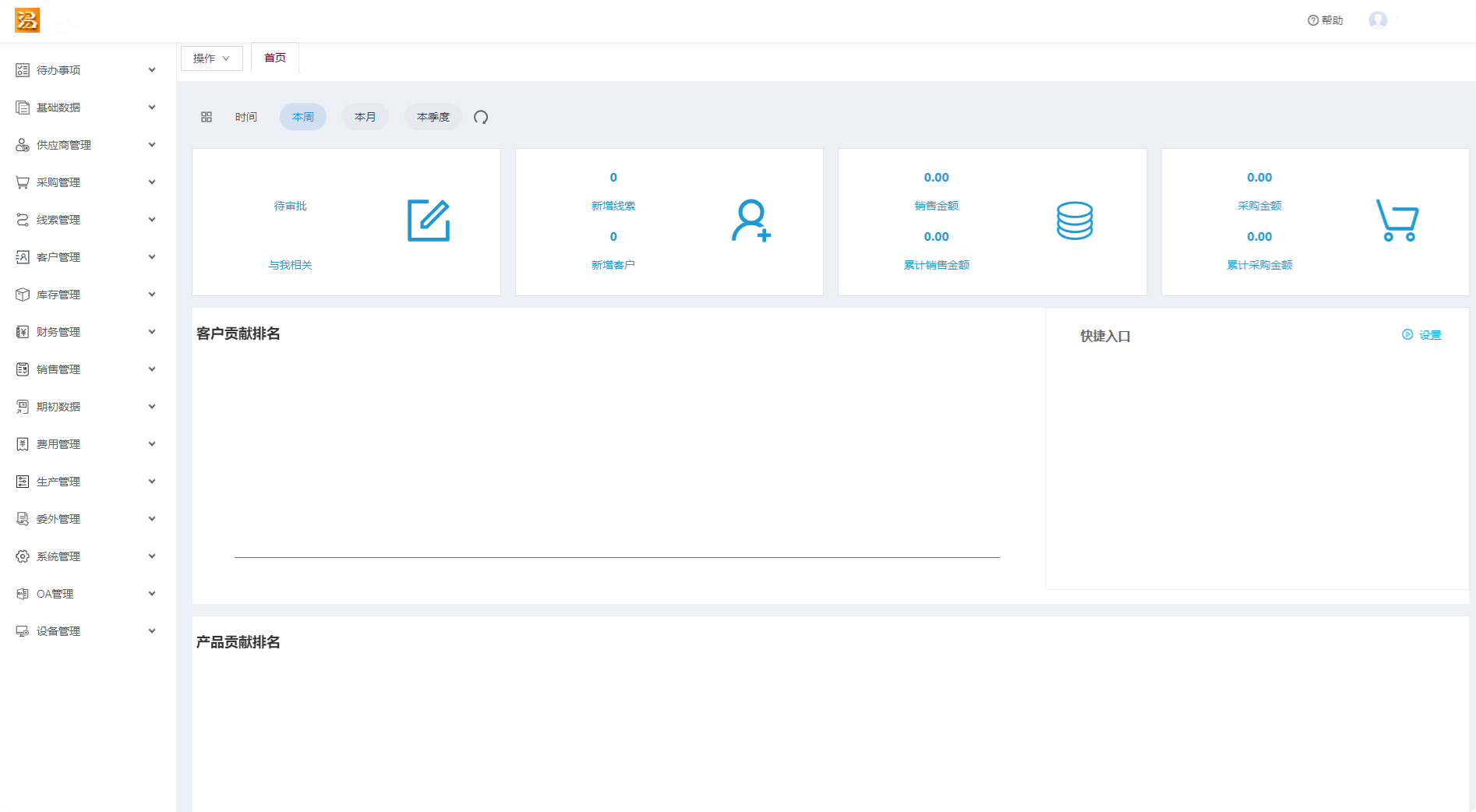
Task: Expand the 财务管理 menu chevron
Action: [x=152, y=332]
